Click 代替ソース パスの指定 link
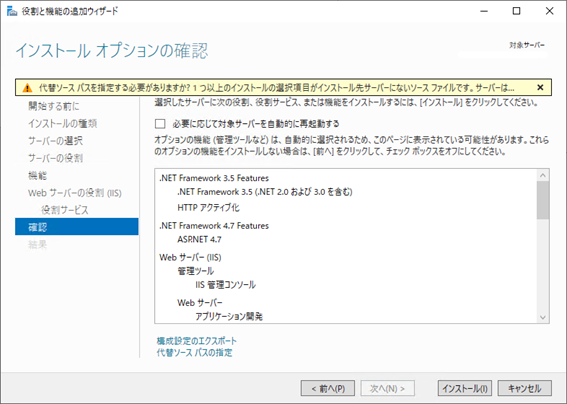Image resolution: width=567 pixels, height=404 pixels. [195, 353]
